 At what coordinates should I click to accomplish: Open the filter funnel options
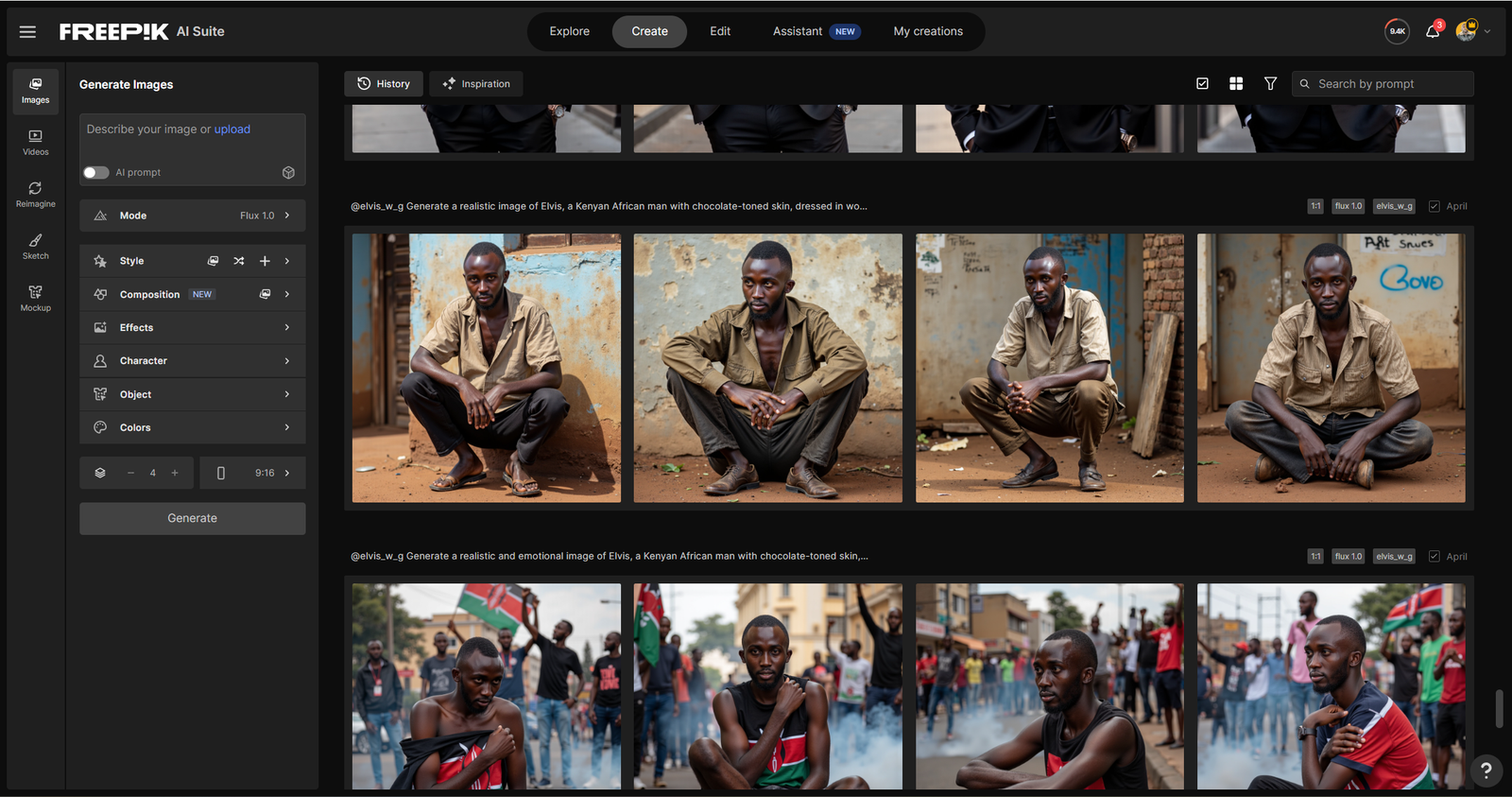1270,83
